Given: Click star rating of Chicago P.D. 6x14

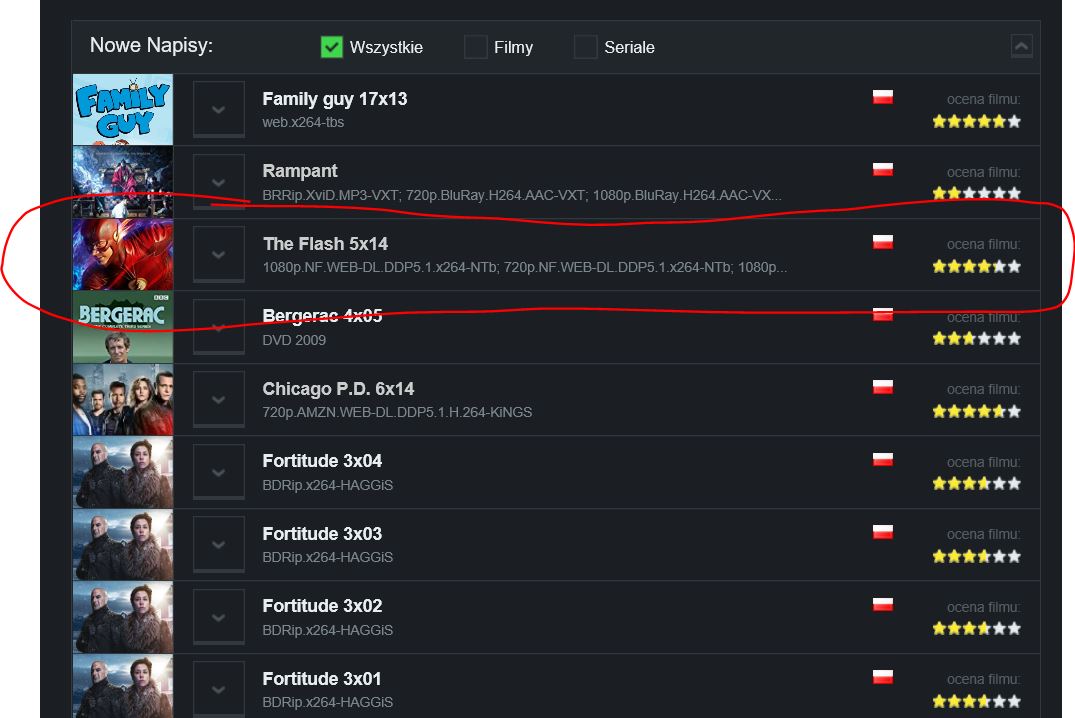Looking at the screenshot, I should coord(976,411).
